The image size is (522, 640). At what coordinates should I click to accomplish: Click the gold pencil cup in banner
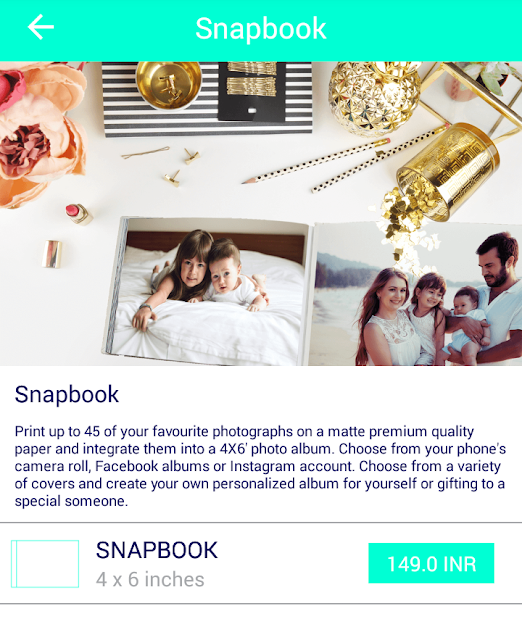[x=448, y=171]
